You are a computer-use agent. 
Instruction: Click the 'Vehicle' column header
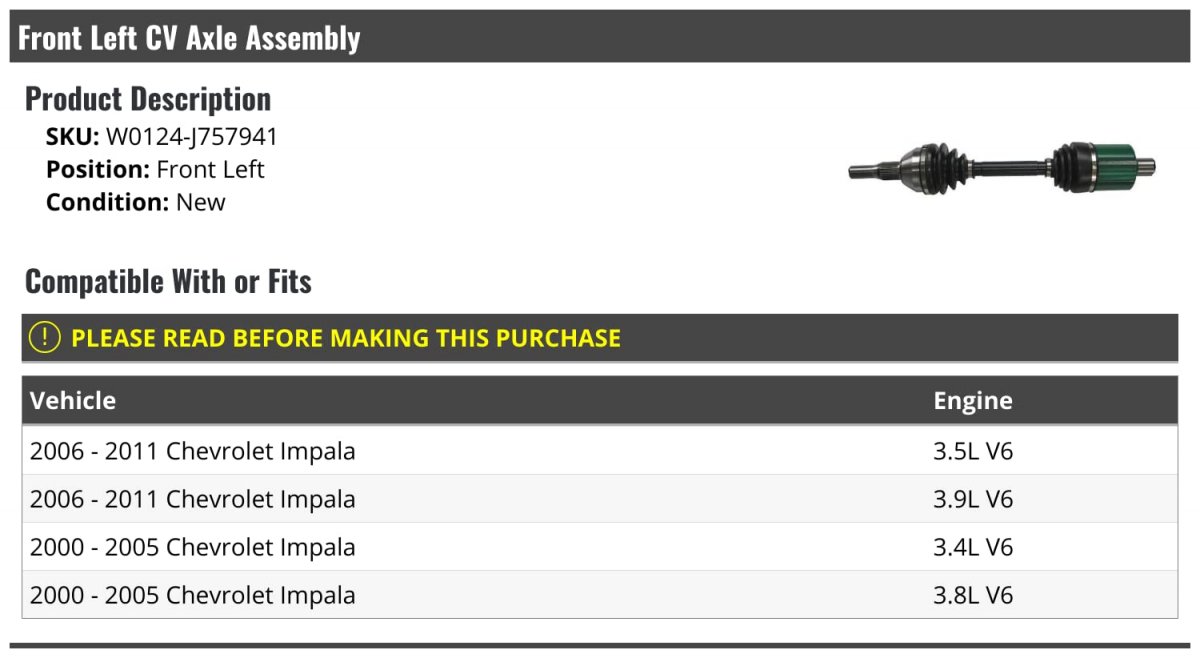pyautogui.click(x=73, y=401)
